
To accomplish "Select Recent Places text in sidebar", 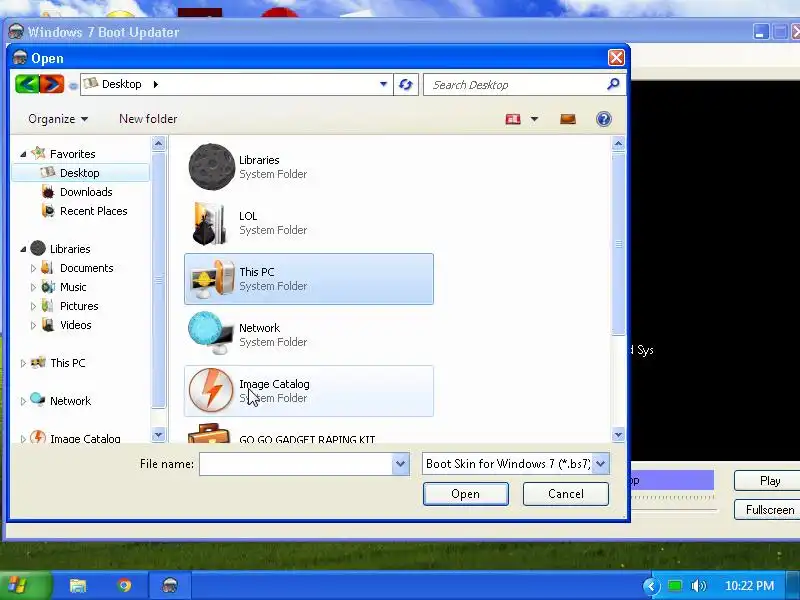I will point(93,211).
